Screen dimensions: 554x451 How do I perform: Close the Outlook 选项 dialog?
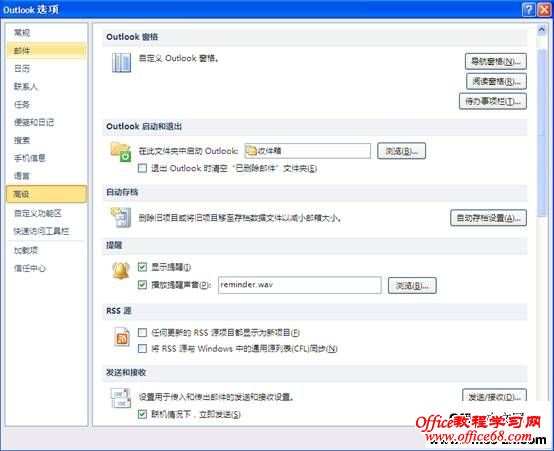click(544, 10)
